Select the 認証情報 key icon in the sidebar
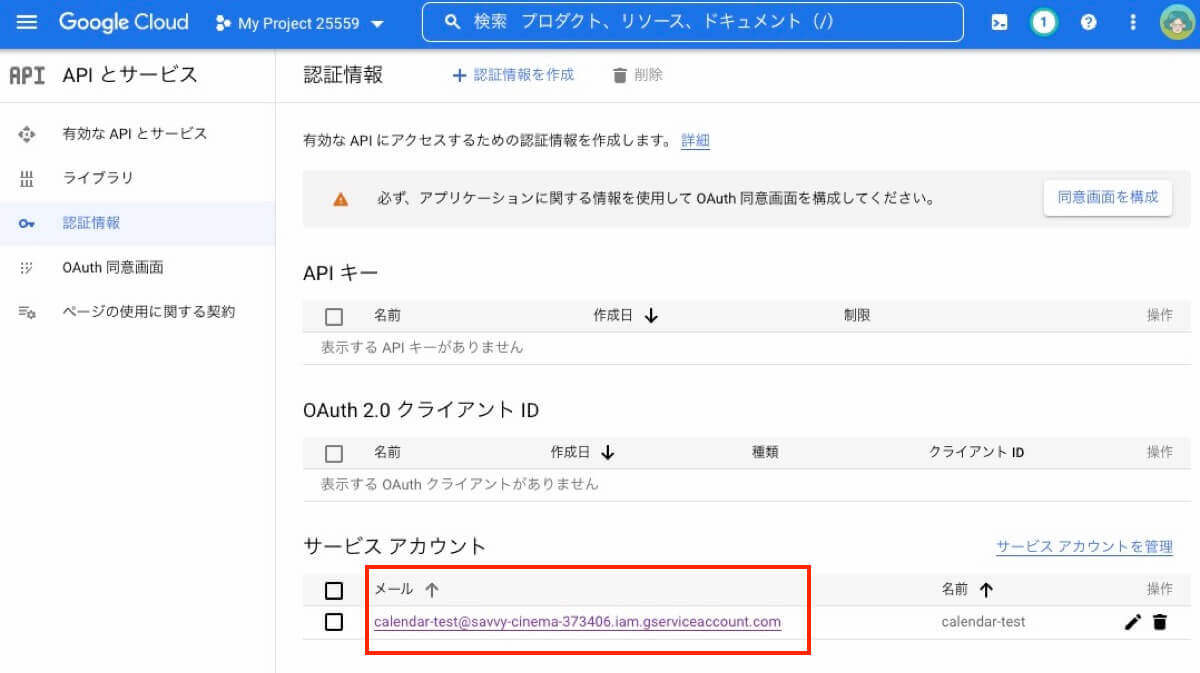1200x673 pixels. (26, 223)
